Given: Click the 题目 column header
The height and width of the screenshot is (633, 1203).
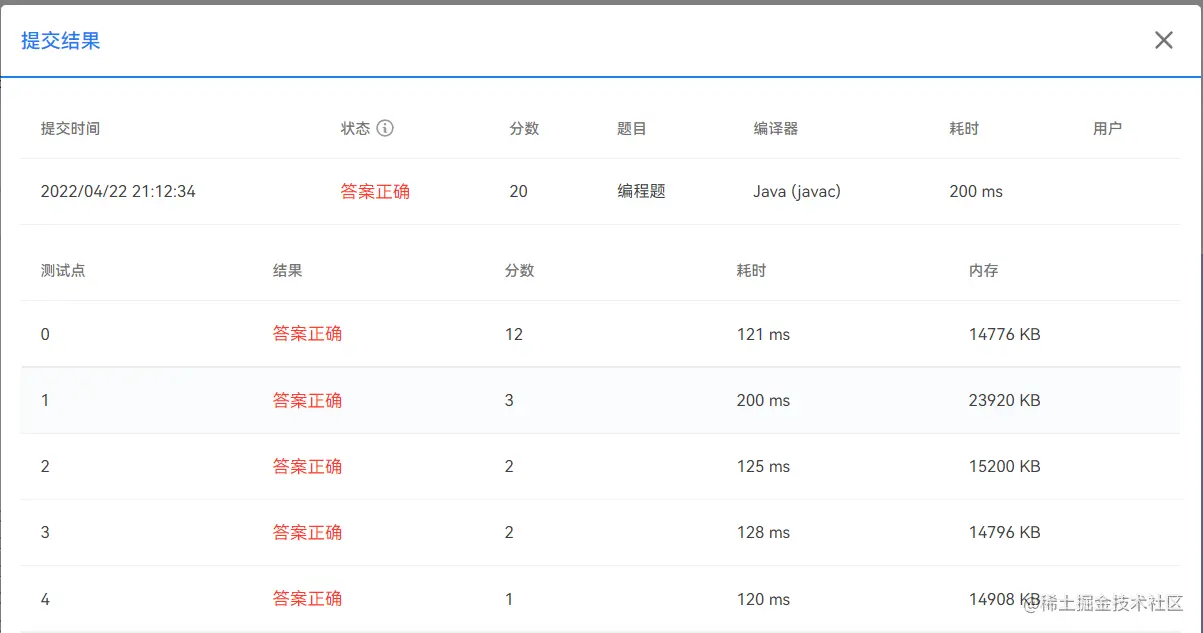Looking at the screenshot, I should click(632, 129).
